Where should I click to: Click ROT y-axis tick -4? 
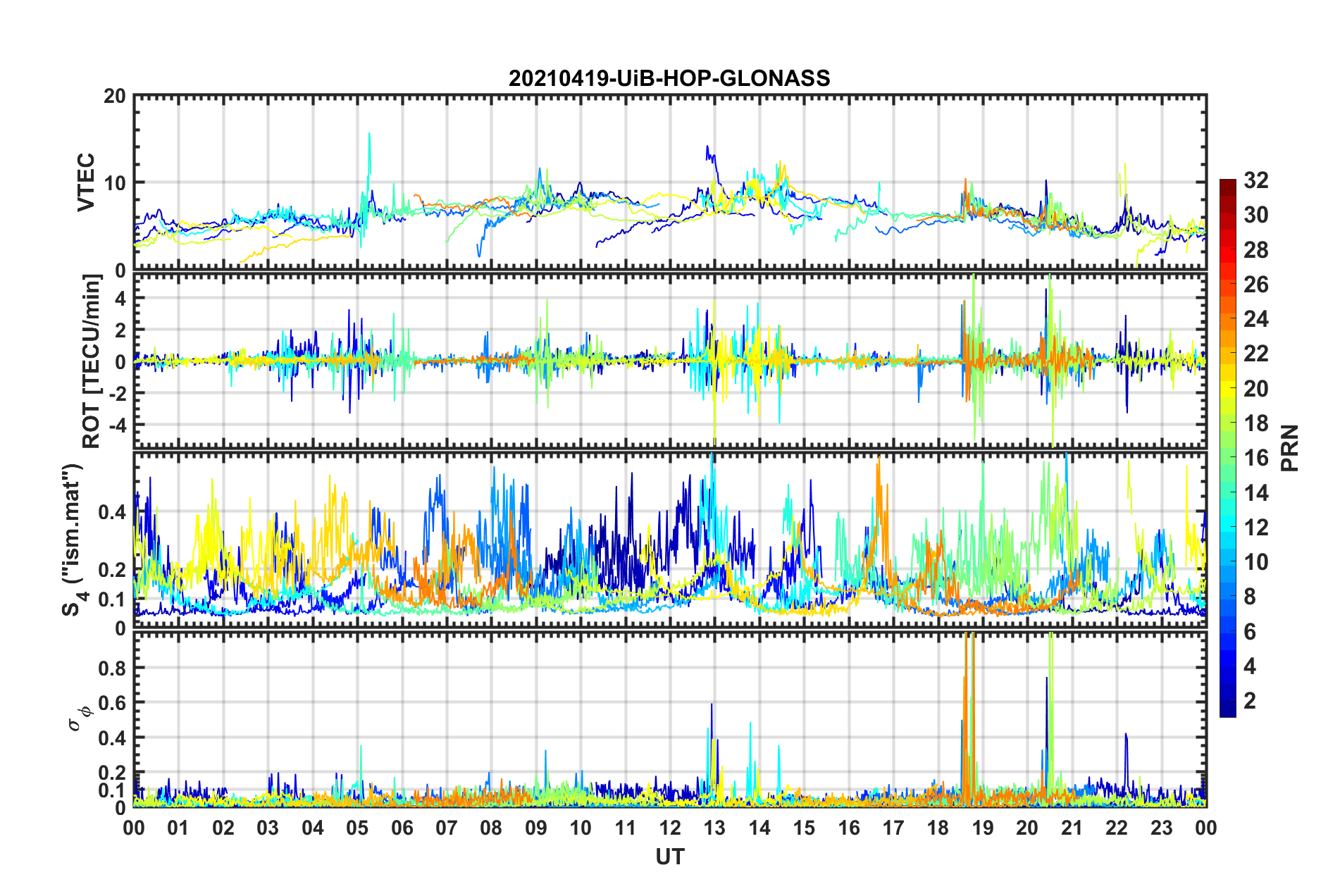[116, 425]
